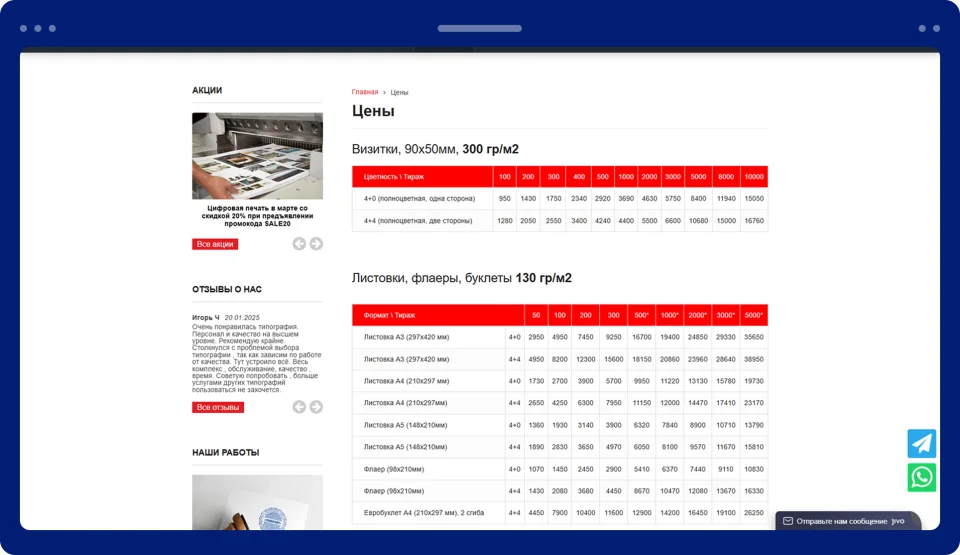Select price 35650 in the flyers table
The image size is (960, 555).
[754, 337]
